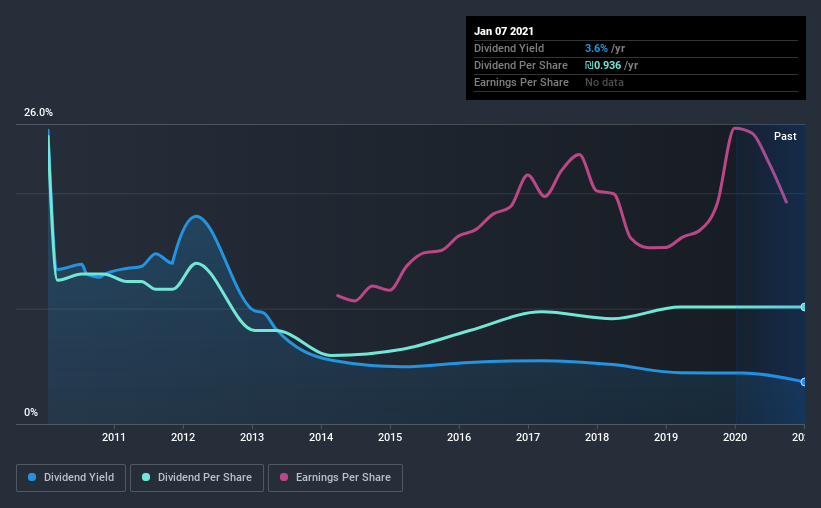Image resolution: width=821 pixels, height=508 pixels.
Task: Click the Dividend Per Share end marker
Action: 803,307
